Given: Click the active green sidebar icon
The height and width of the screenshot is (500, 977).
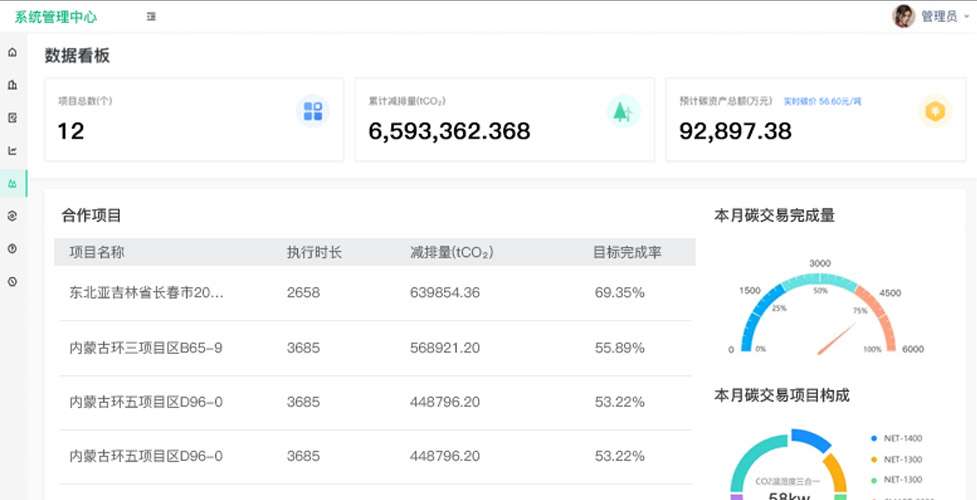Looking at the screenshot, I should point(12,183).
